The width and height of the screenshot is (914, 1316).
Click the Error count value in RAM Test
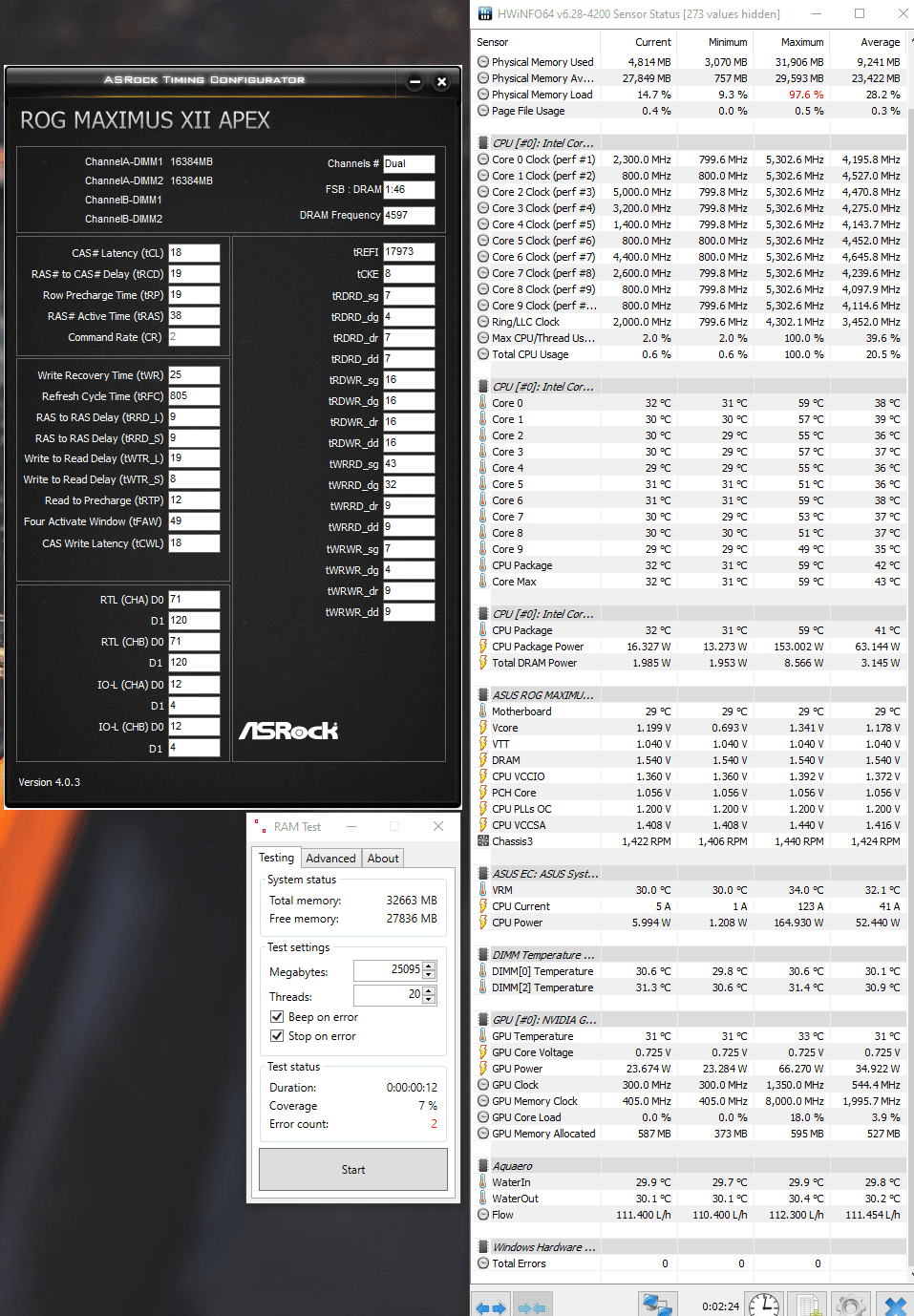[x=434, y=1124]
